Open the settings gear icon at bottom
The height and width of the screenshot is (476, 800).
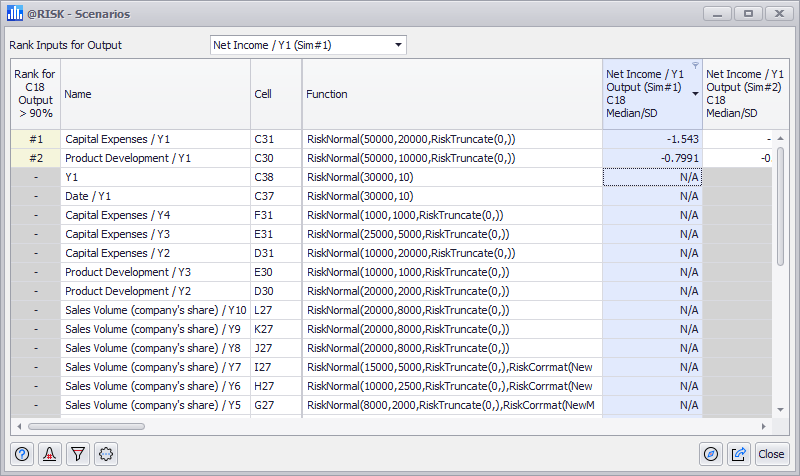pos(106,453)
